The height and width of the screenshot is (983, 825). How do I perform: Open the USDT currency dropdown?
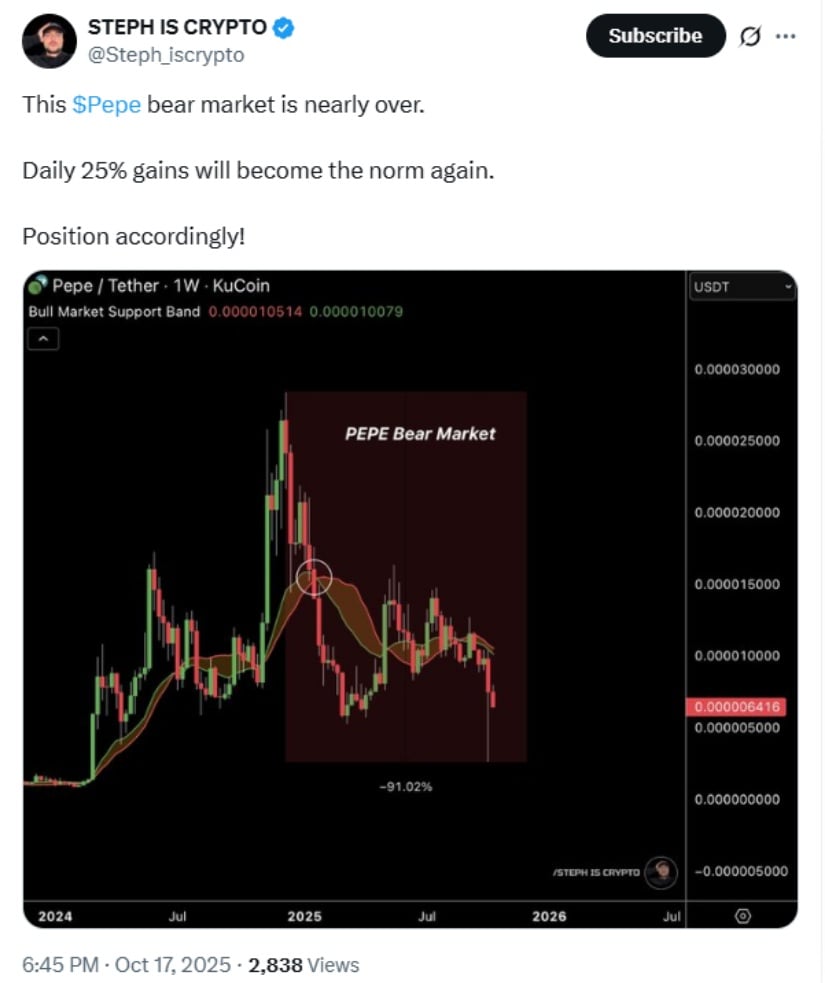[741, 287]
